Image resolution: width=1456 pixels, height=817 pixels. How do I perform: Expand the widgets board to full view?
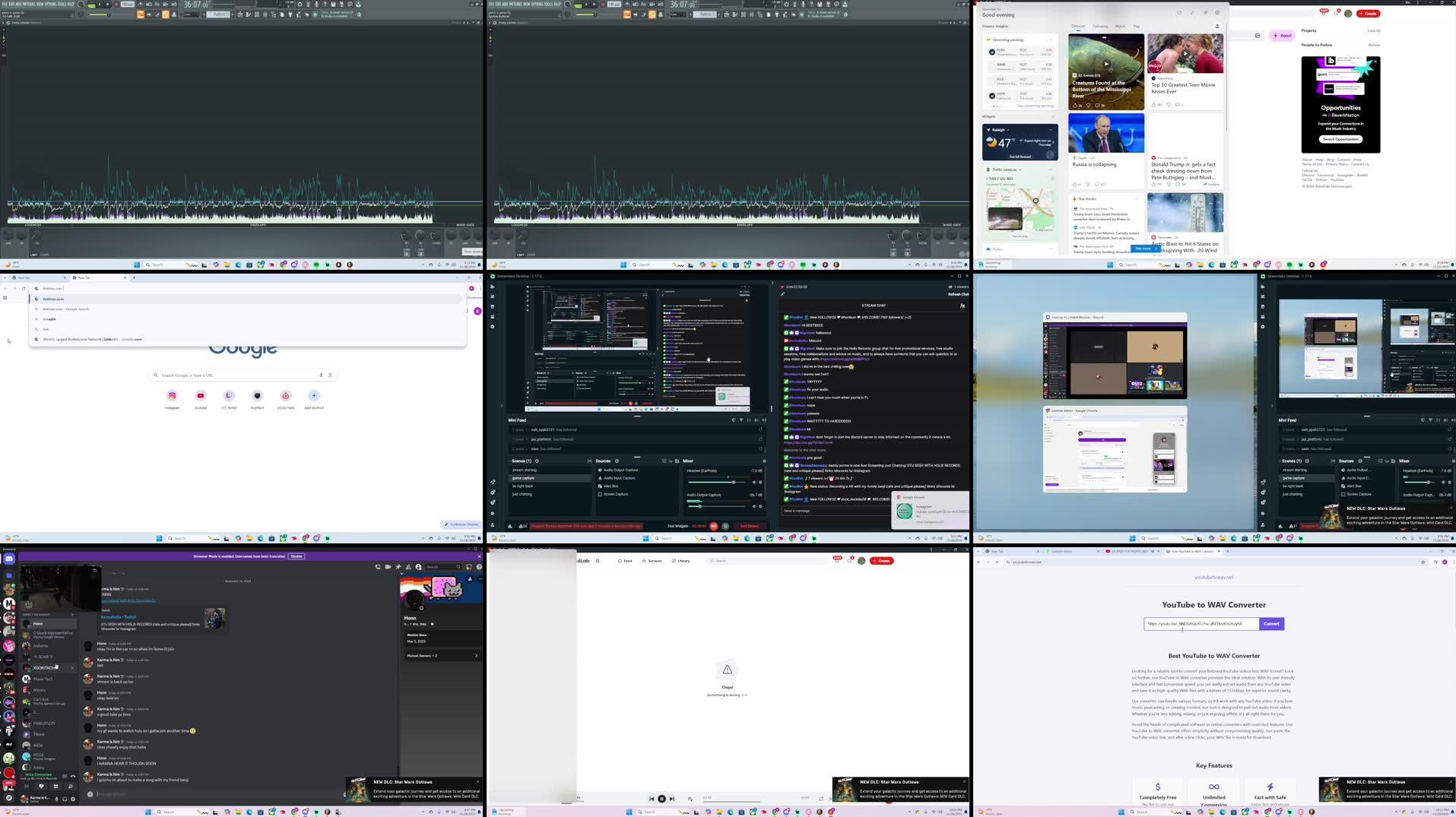pos(1192,12)
